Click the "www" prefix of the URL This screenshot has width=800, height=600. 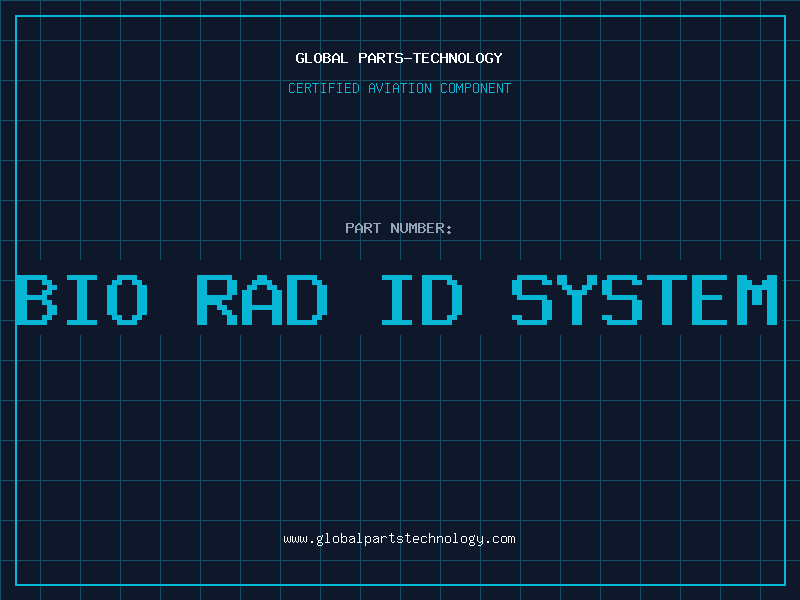pos(295,538)
